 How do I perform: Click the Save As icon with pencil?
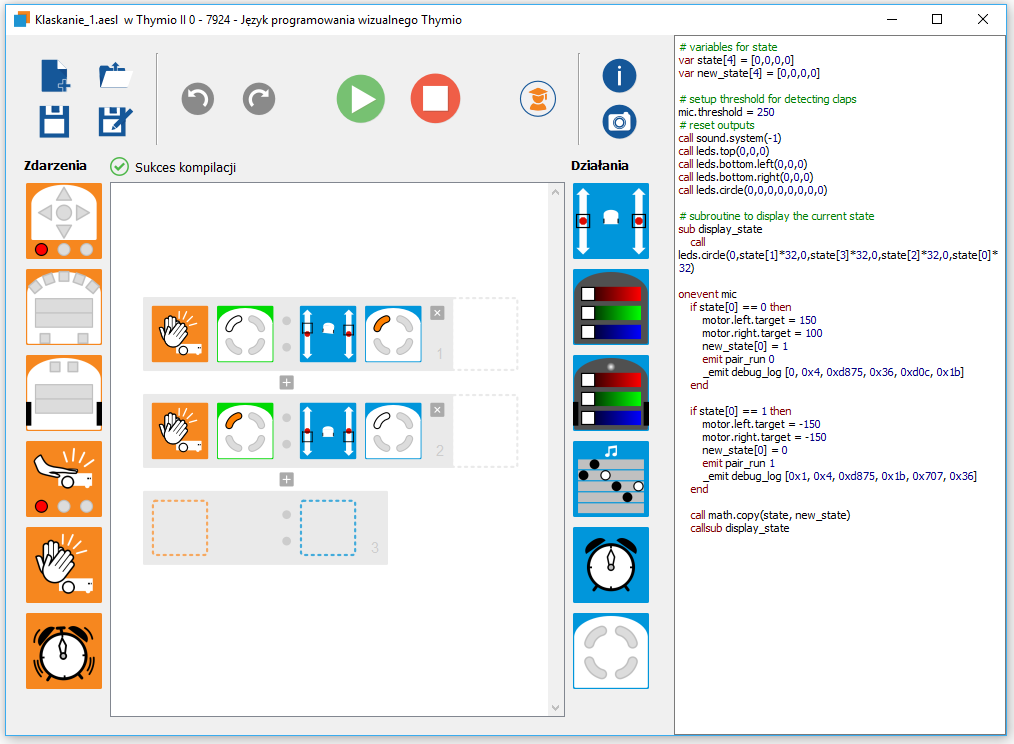pos(116,121)
